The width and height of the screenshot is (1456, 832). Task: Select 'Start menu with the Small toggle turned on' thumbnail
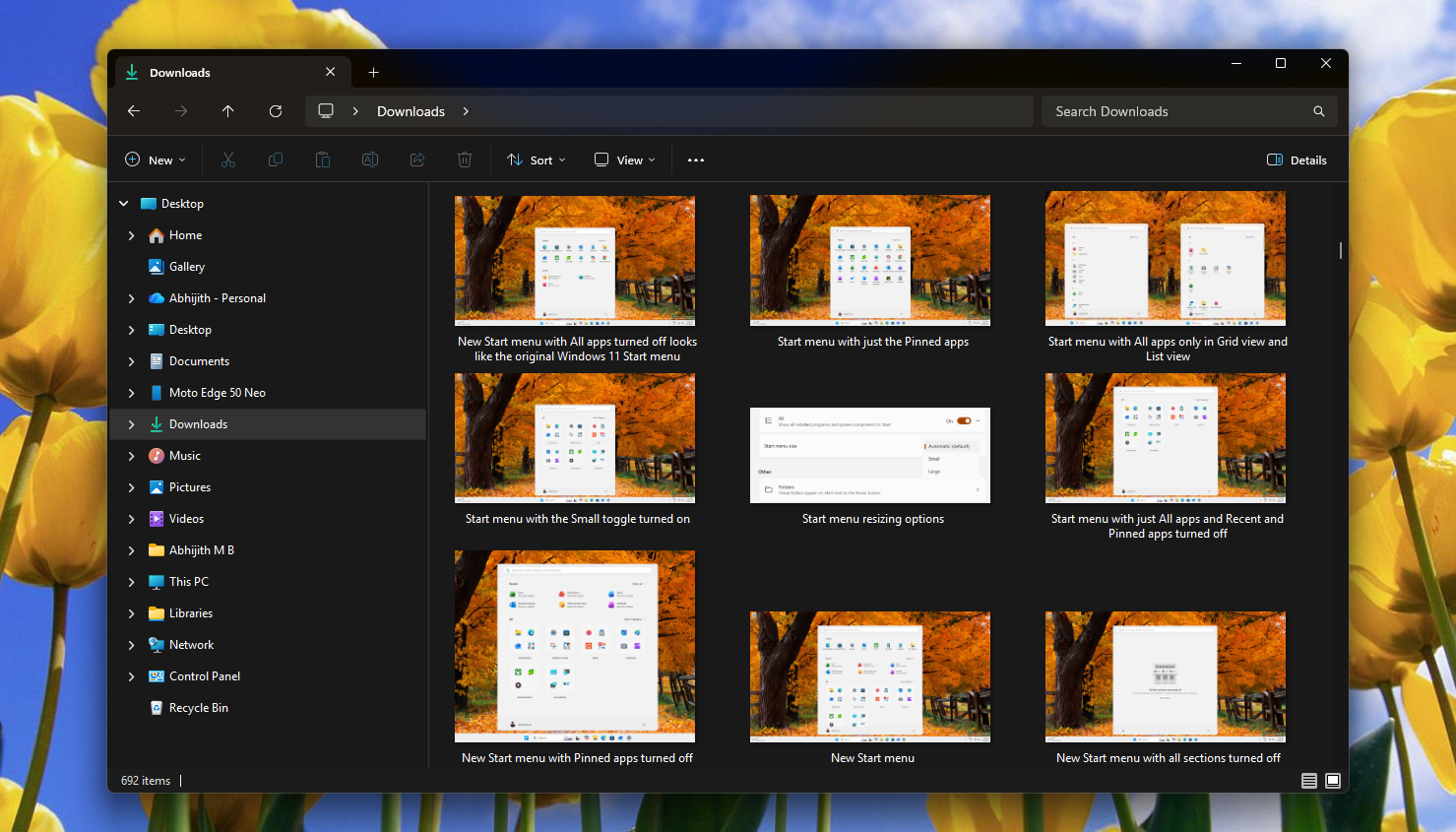click(x=575, y=438)
